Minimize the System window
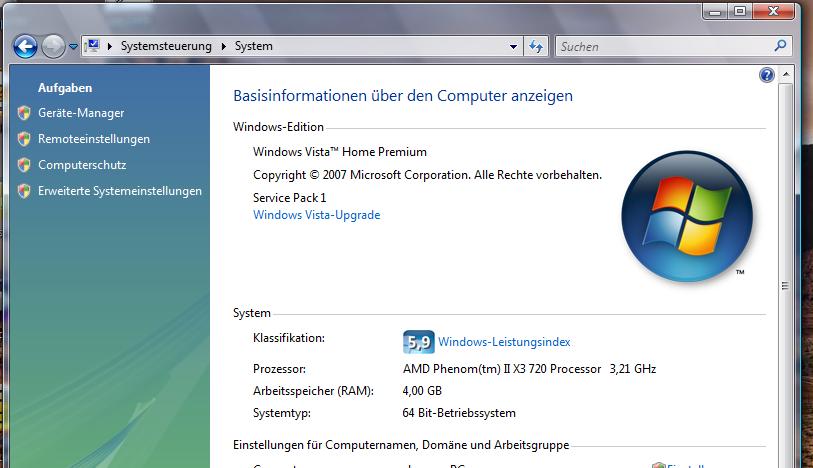This screenshot has width=813, height=468. click(x=715, y=11)
